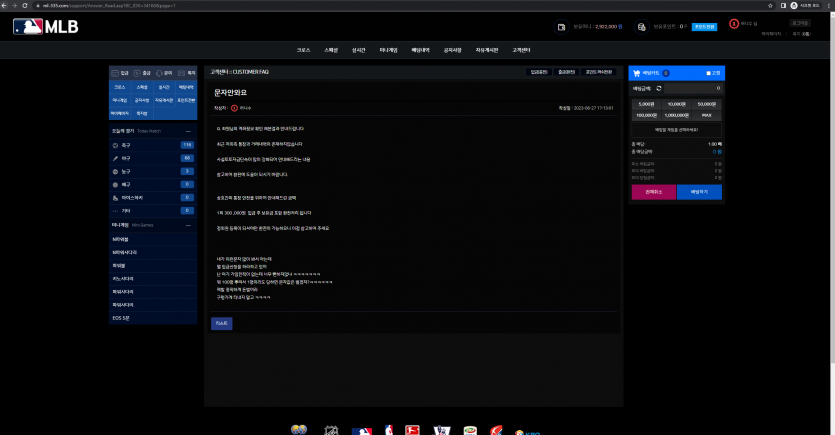Click the headset inquiry icon in sidebar
This screenshot has height=435, width=835.
[159, 73]
